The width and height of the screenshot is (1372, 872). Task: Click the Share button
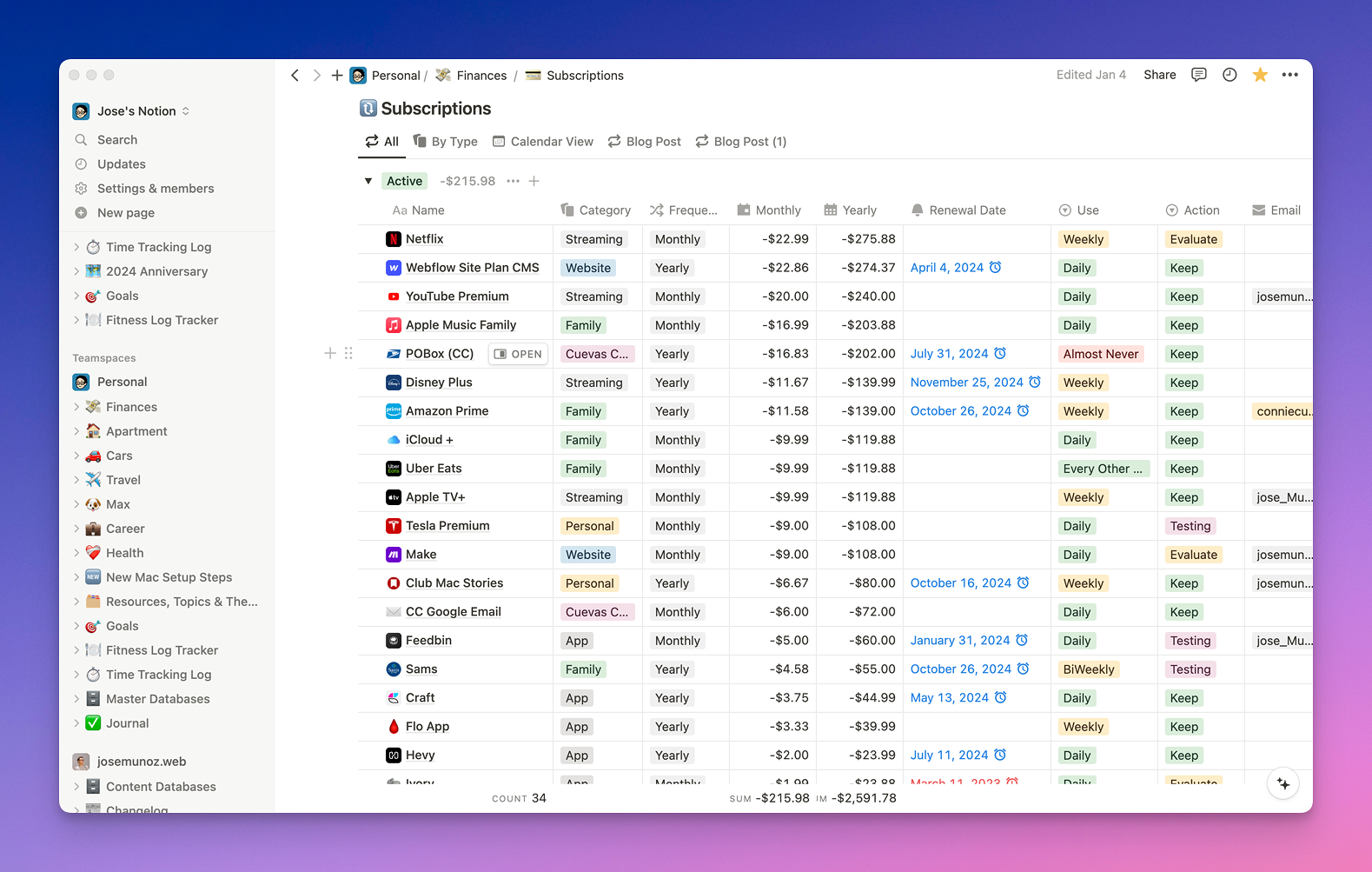[1159, 75]
